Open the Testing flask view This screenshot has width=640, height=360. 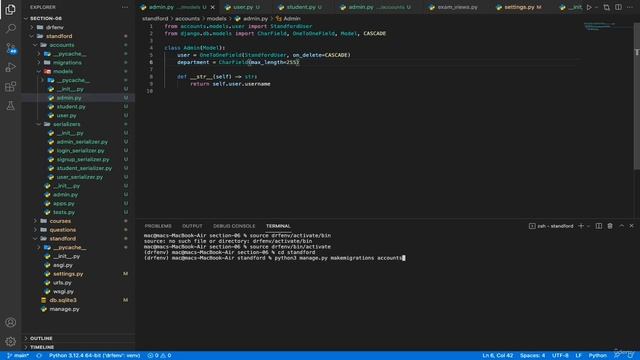tap(11, 105)
